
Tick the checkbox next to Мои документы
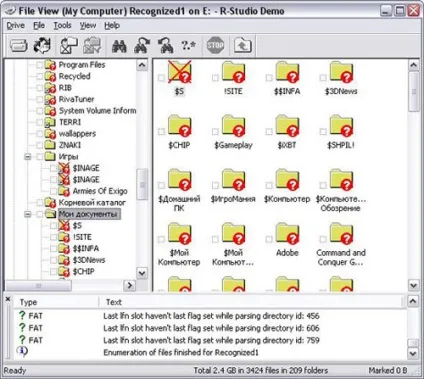pos(40,214)
